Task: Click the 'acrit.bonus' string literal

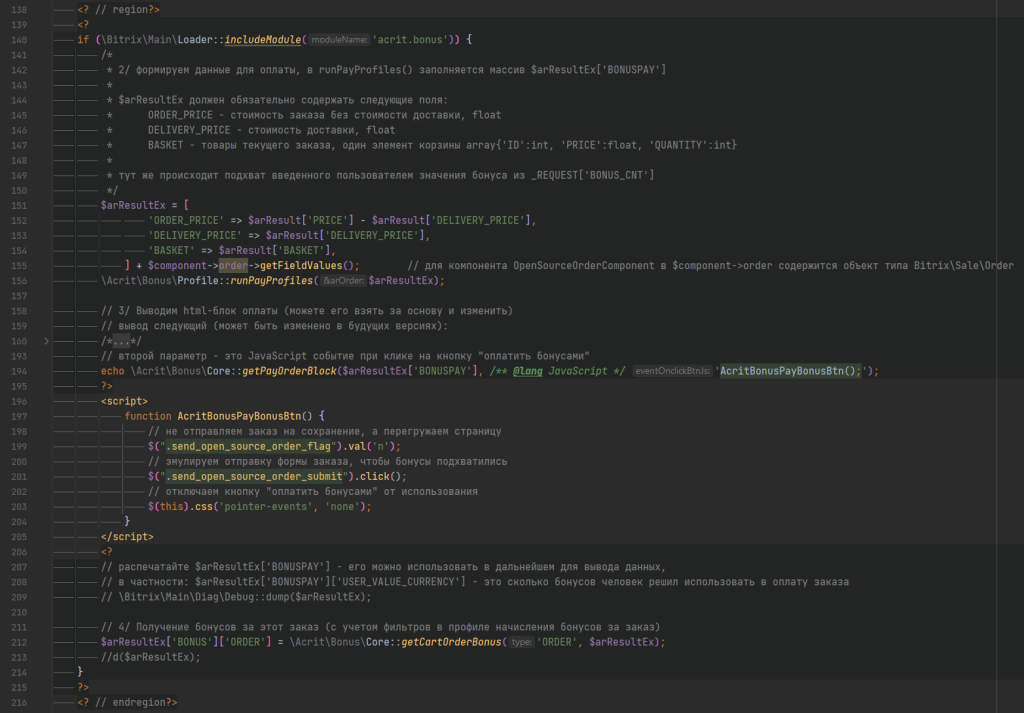Action: tap(410, 40)
